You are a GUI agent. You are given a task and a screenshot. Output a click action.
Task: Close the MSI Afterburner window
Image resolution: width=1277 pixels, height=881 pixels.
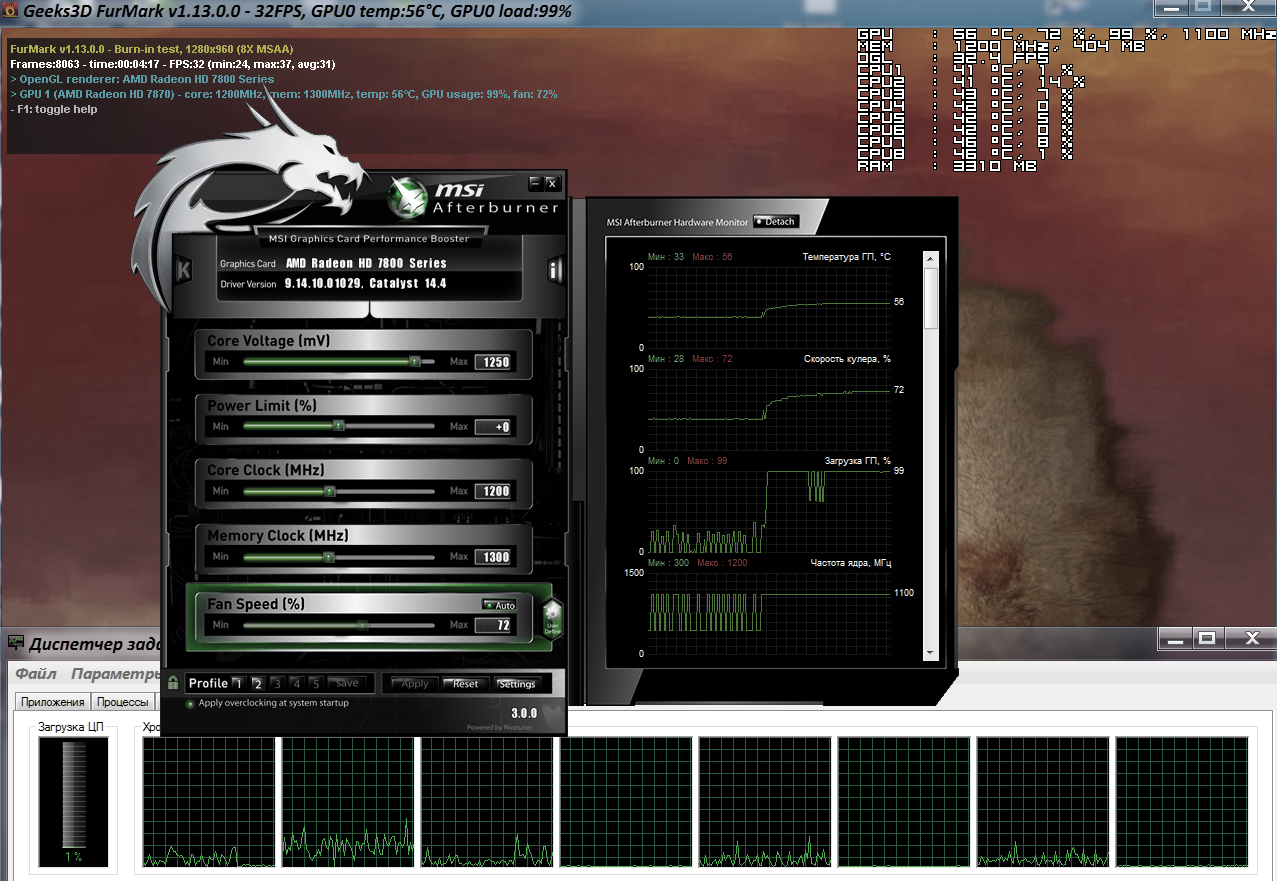click(x=551, y=184)
